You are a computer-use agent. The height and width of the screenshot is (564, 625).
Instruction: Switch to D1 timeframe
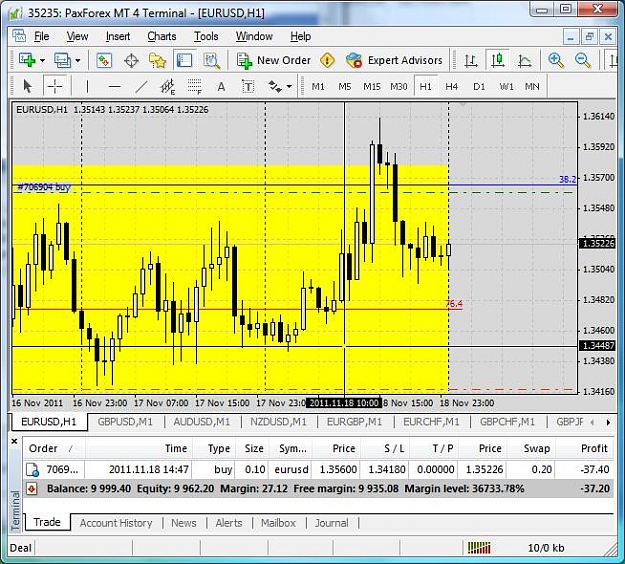click(x=479, y=86)
